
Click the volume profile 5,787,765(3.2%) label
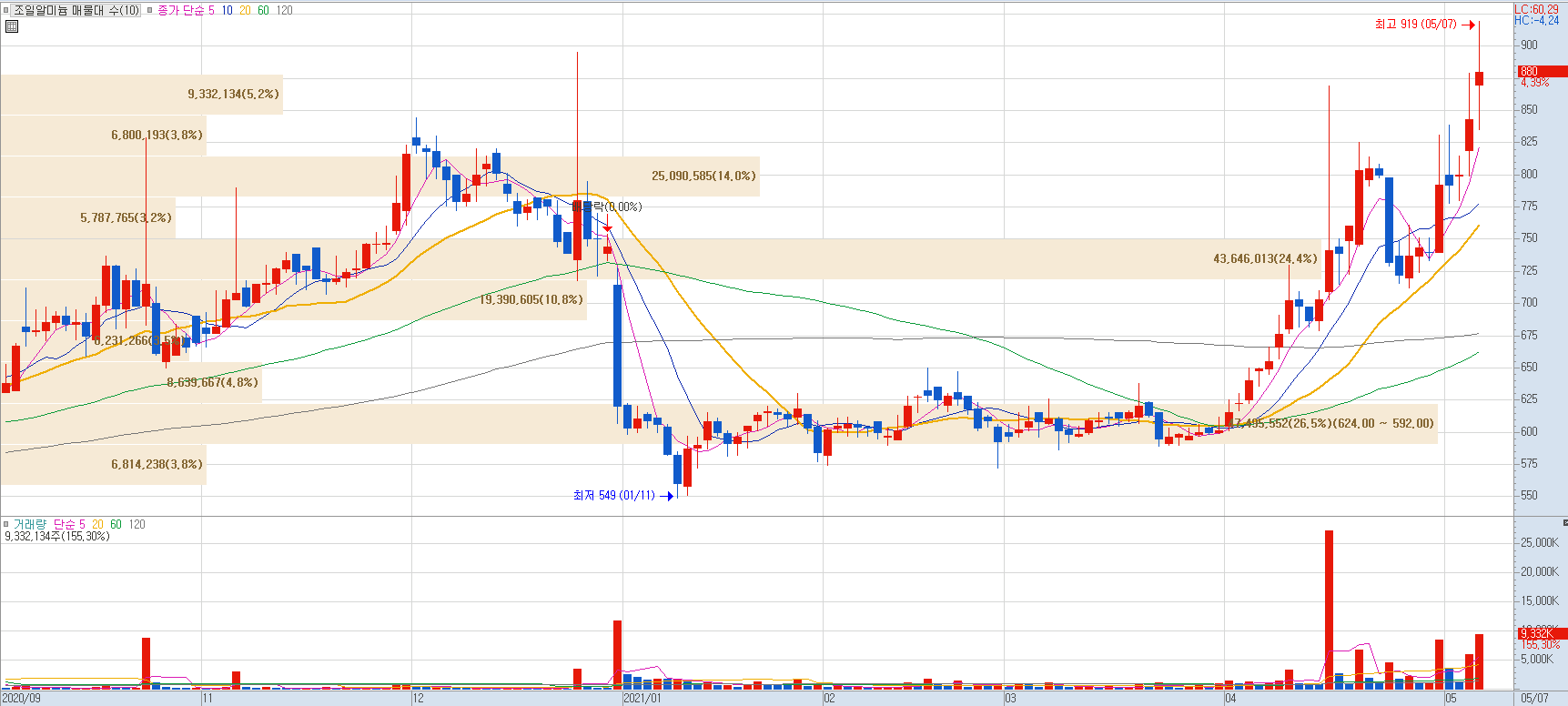126,217
